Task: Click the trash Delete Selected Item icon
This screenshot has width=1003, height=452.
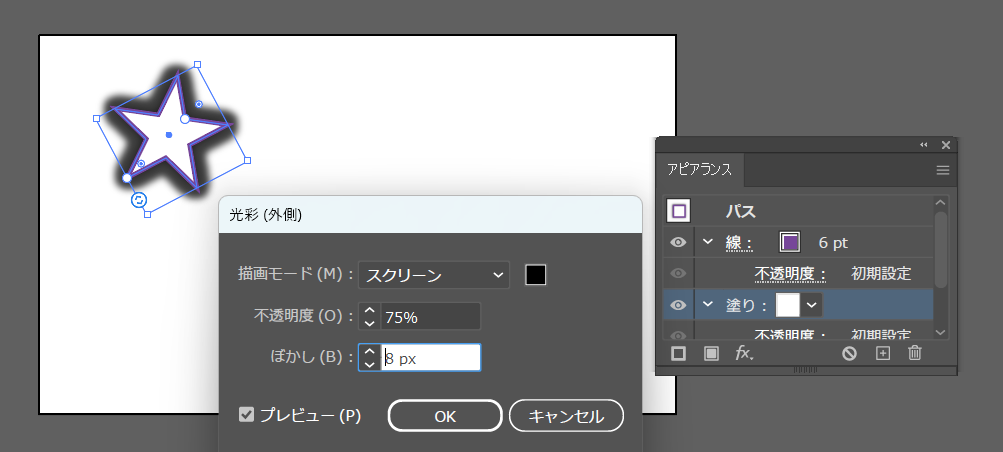Action: click(x=914, y=353)
